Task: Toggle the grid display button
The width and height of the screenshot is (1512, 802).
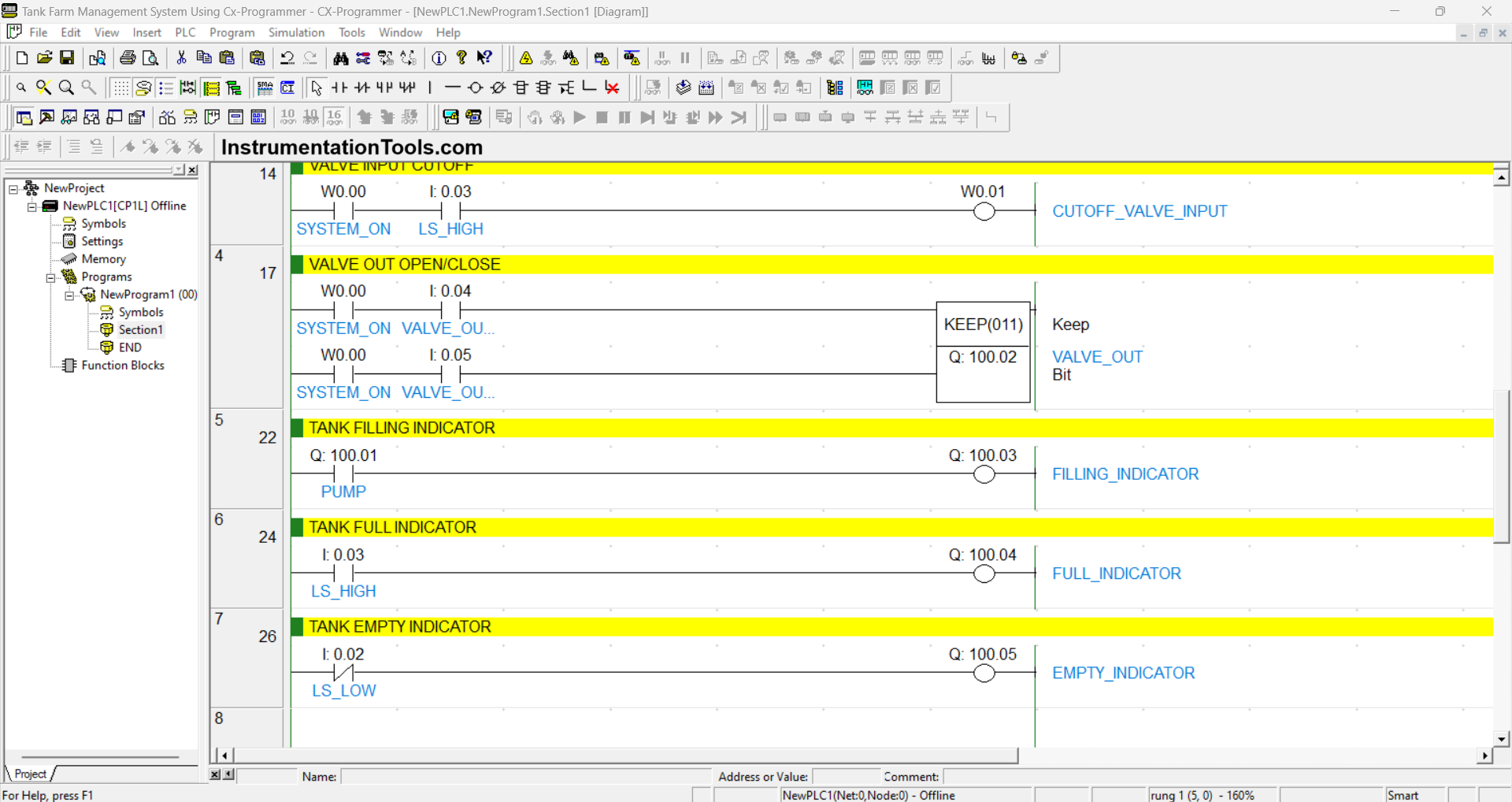Action: [x=120, y=87]
